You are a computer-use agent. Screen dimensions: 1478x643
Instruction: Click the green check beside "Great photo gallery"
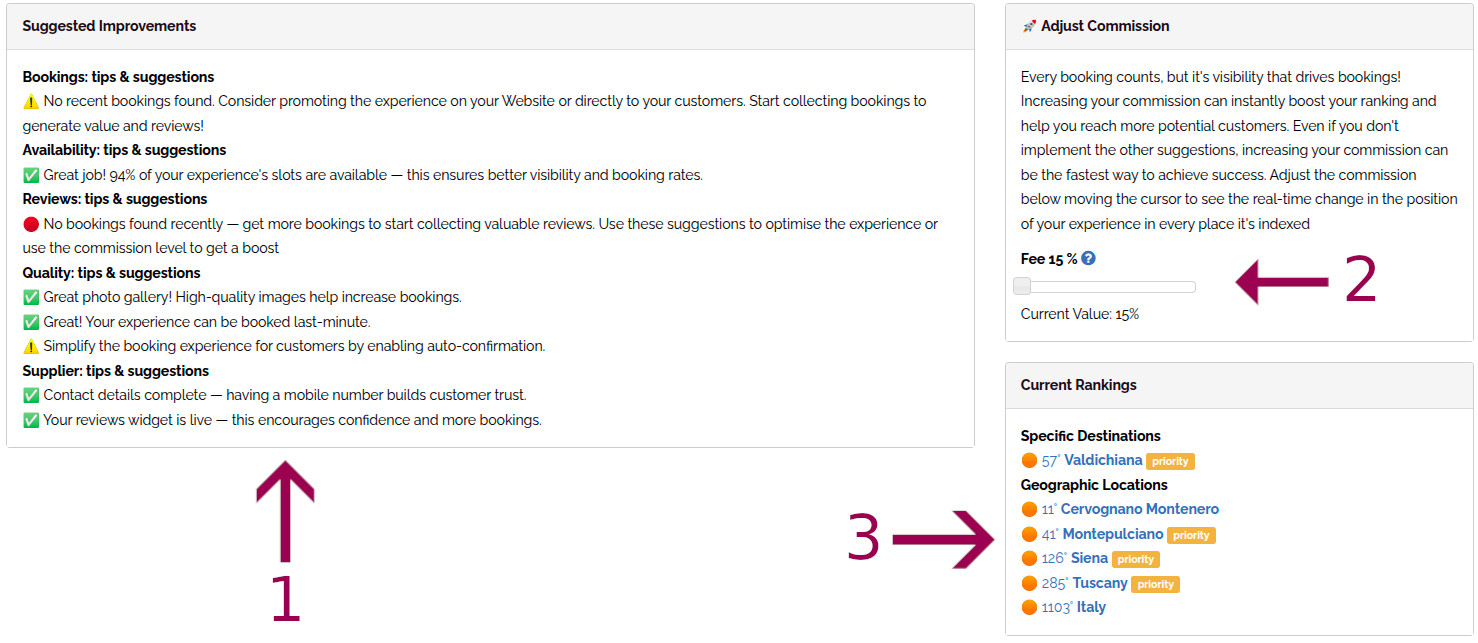click(x=31, y=297)
